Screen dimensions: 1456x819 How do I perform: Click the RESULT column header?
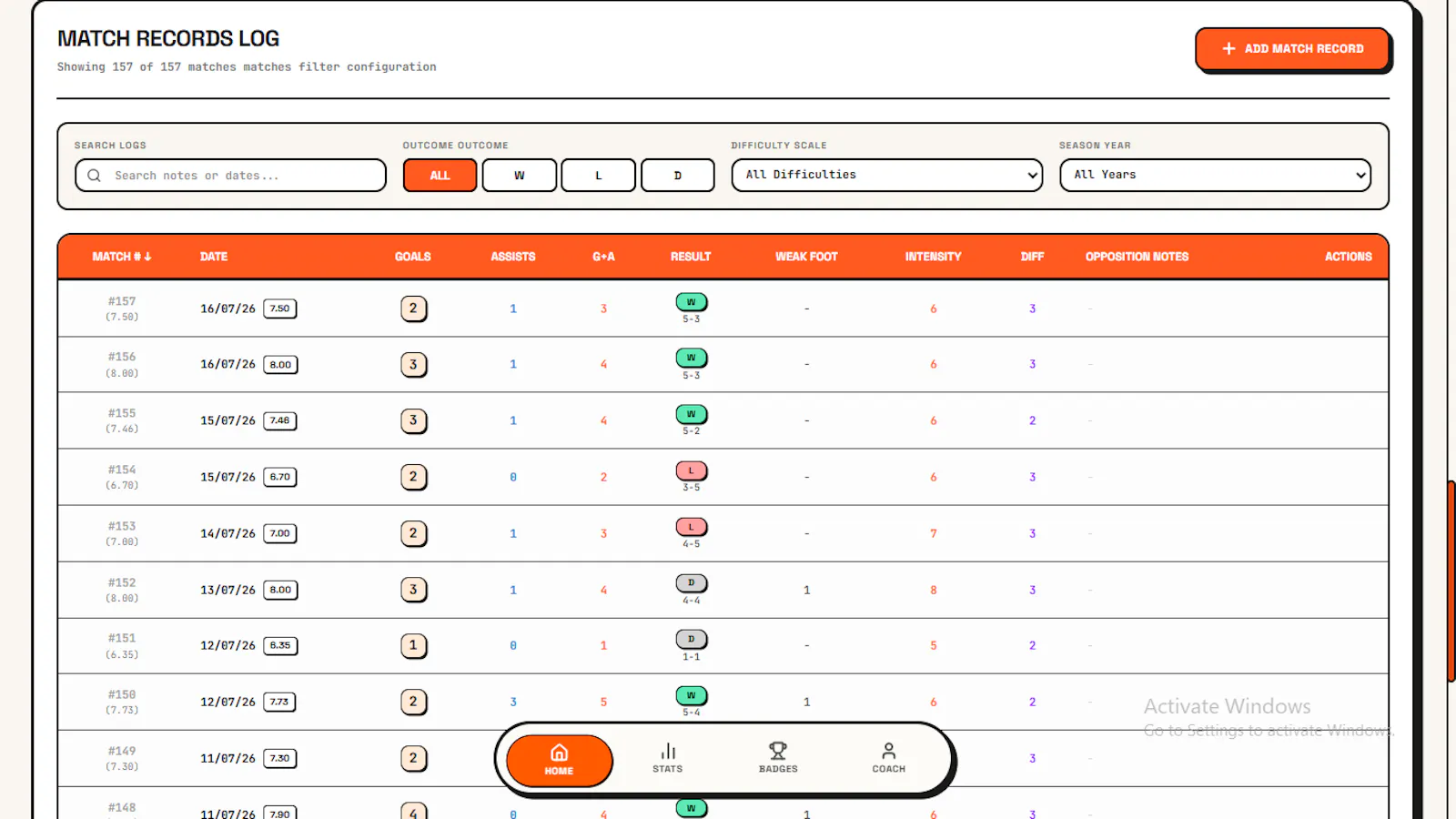[691, 257]
